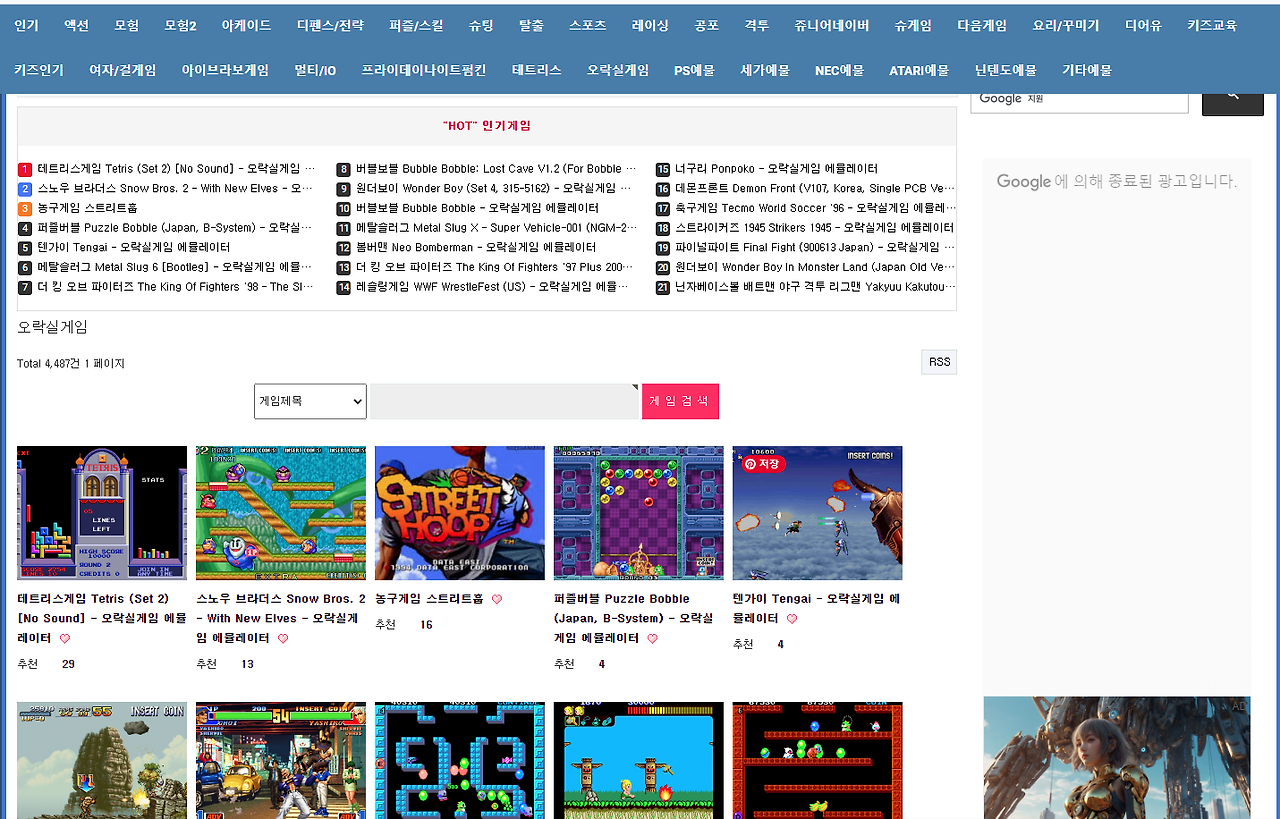
Task: Click the heart icon after Tetris (Set 2) title
Action: point(65,638)
